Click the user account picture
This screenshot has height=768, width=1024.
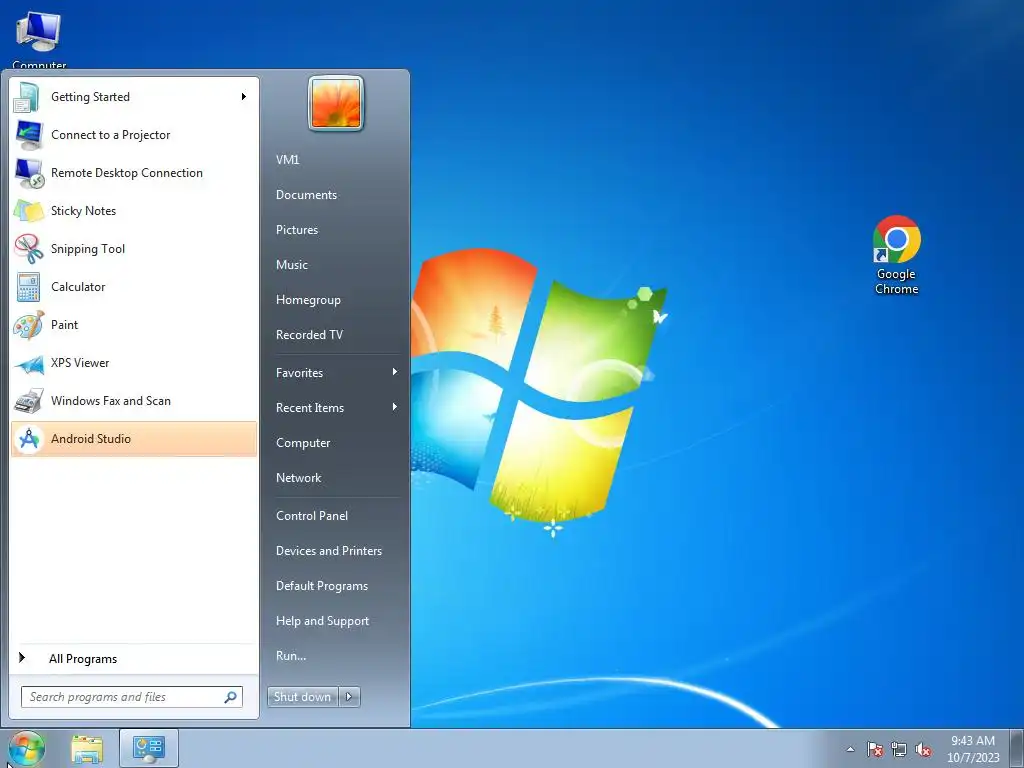(336, 103)
